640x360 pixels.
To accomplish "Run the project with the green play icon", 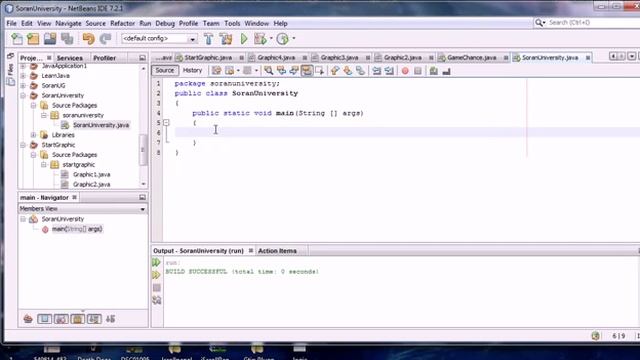I will [244, 39].
